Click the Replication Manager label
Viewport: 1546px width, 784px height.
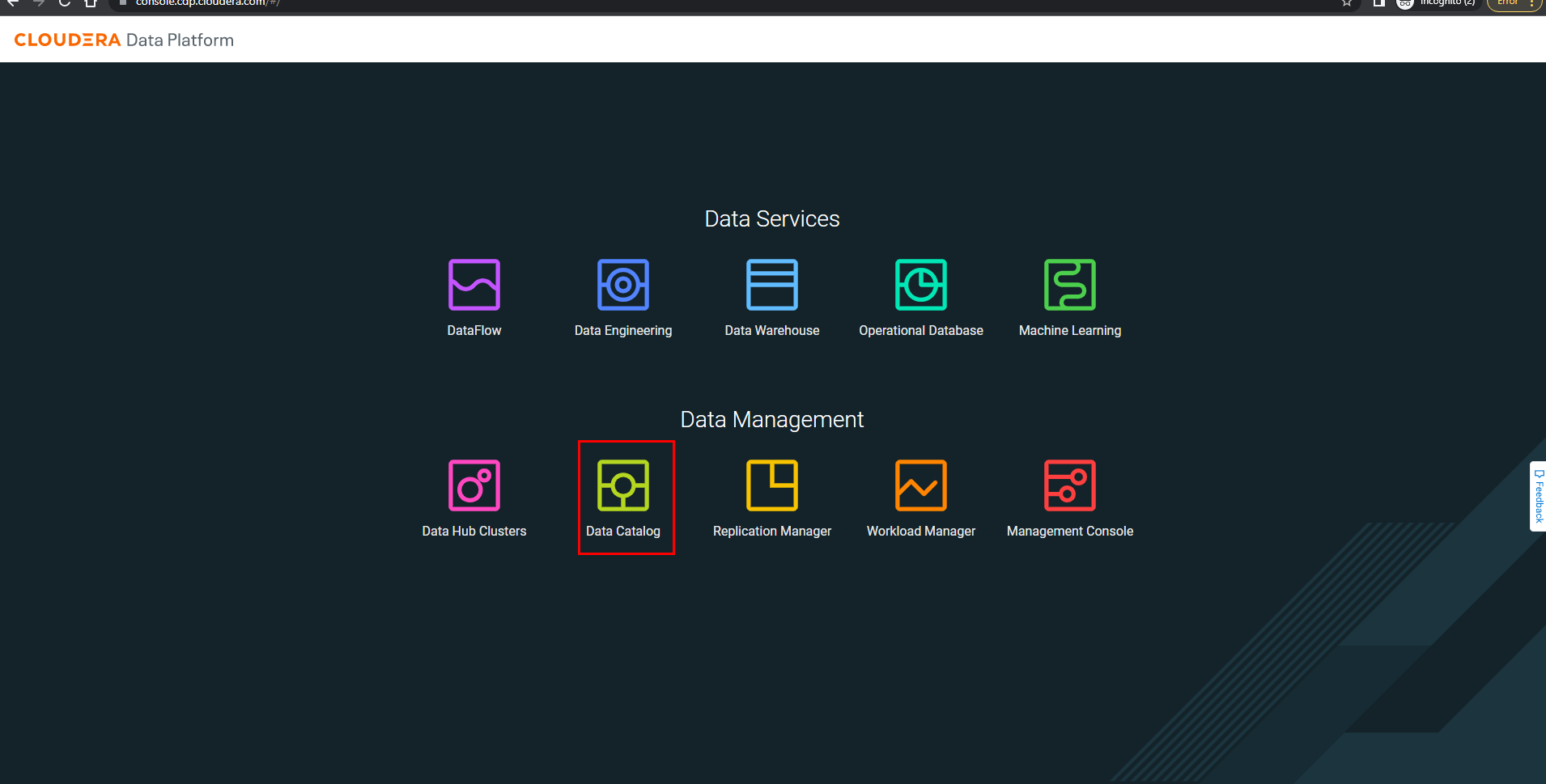point(772,531)
